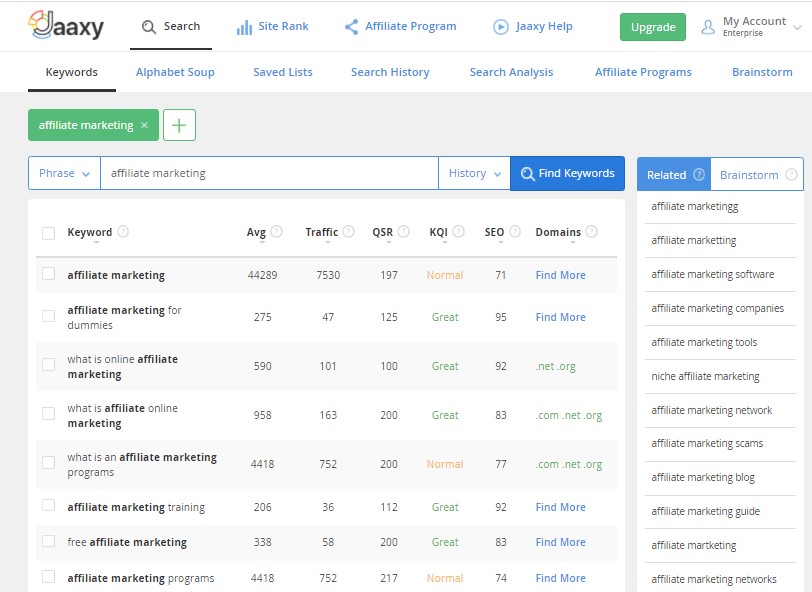Screen dimensions: 812x592
Task: Select related keyword 'affiliate marketing network'
Action: coord(712,410)
